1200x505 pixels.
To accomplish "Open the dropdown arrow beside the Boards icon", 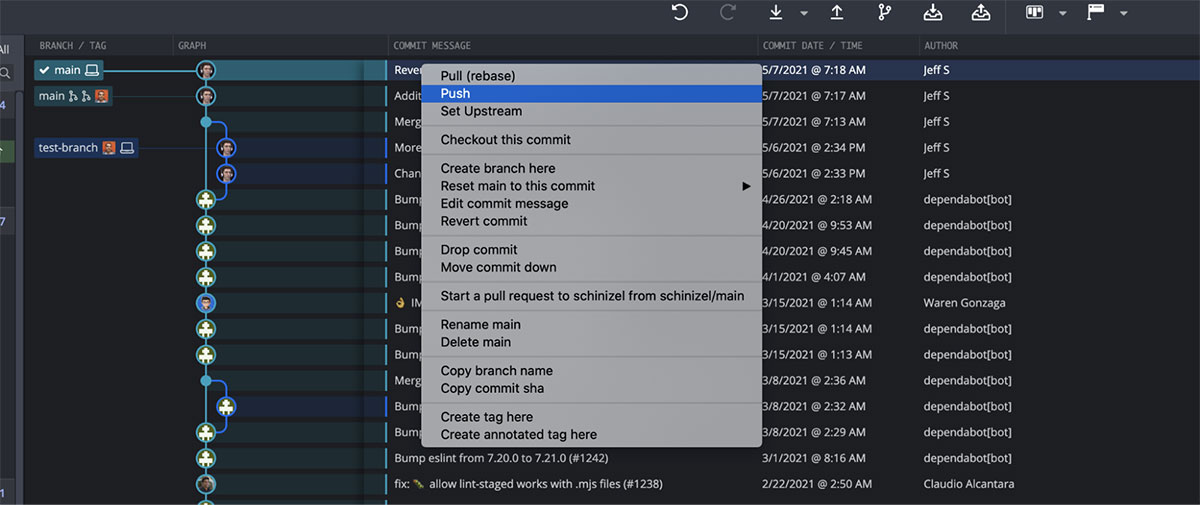I will point(1063,14).
